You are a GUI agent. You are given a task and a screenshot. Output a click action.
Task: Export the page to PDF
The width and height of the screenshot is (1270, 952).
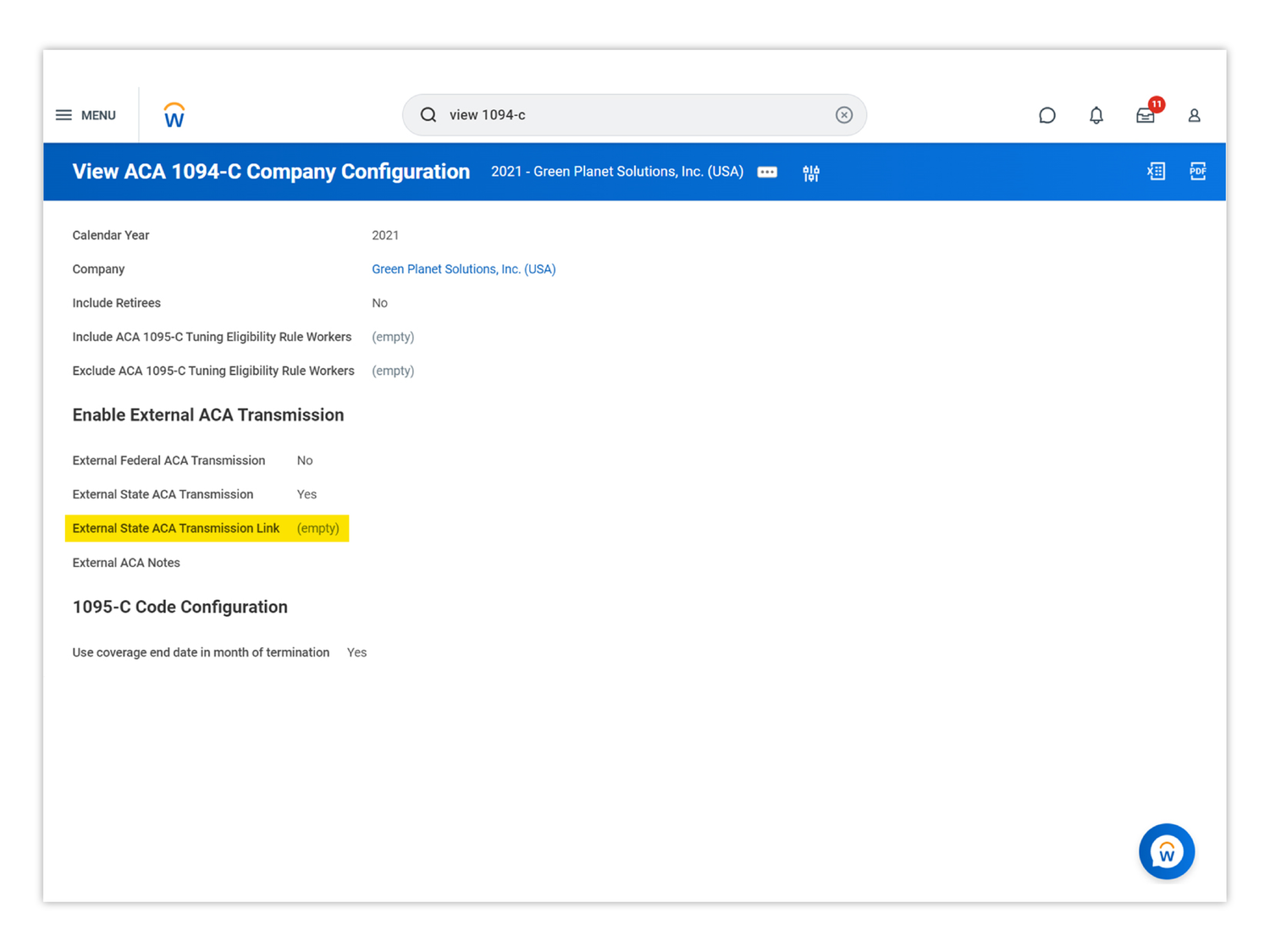point(1197,171)
